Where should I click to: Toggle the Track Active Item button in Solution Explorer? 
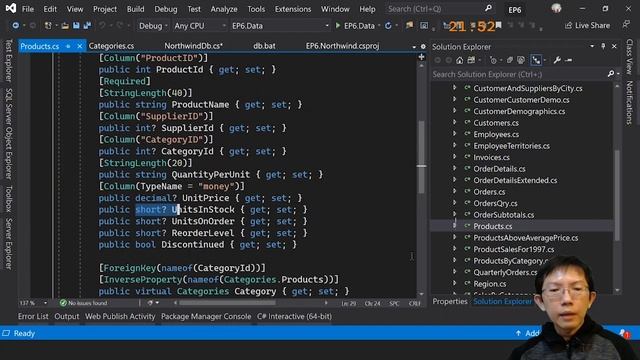point(536,60)
